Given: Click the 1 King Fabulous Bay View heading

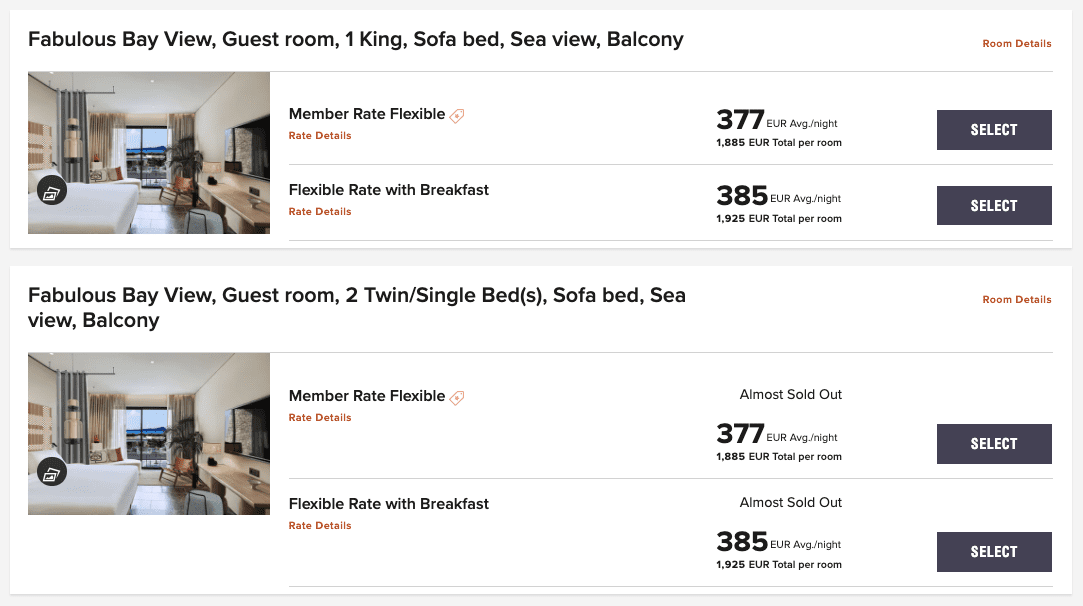Looking at the screenshot, I should click(x=356, y=39).
